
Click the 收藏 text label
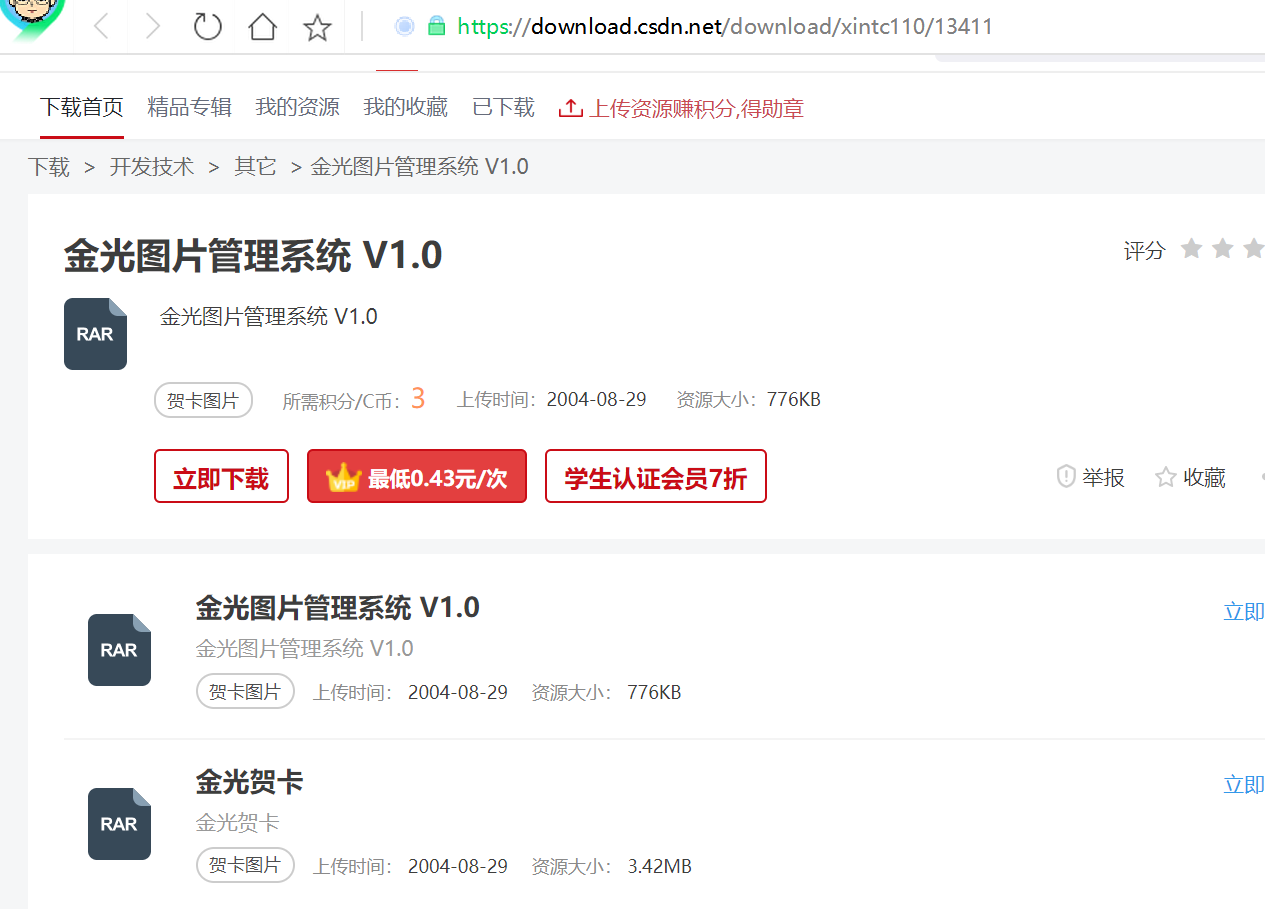(x=1204, y=478)
